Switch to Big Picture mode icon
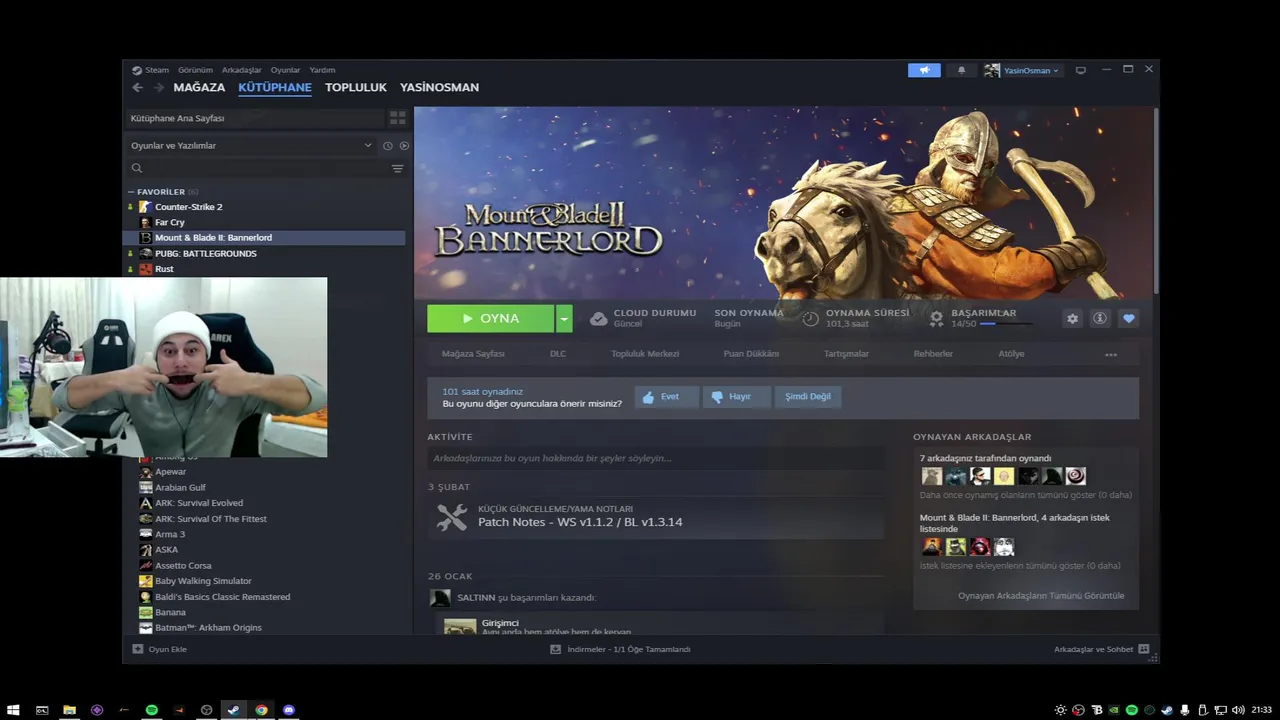This screenshot has width=1280, height=720. (1080, 70)
